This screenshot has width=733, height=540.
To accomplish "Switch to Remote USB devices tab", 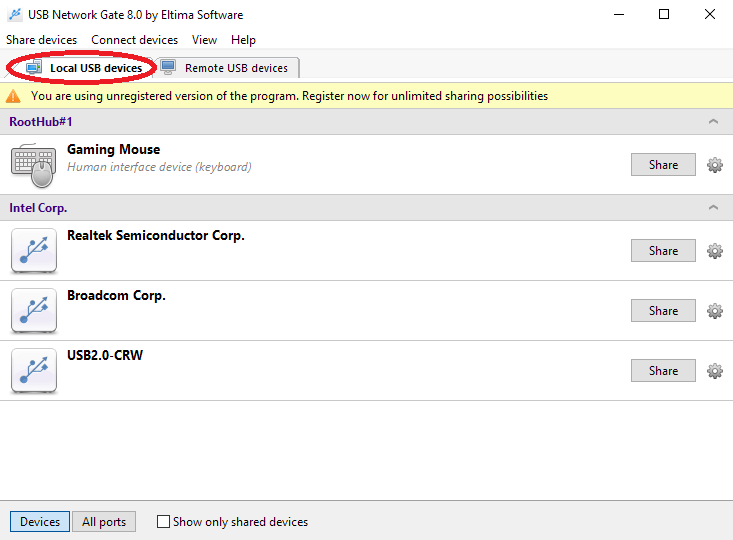I will point(228,68).
